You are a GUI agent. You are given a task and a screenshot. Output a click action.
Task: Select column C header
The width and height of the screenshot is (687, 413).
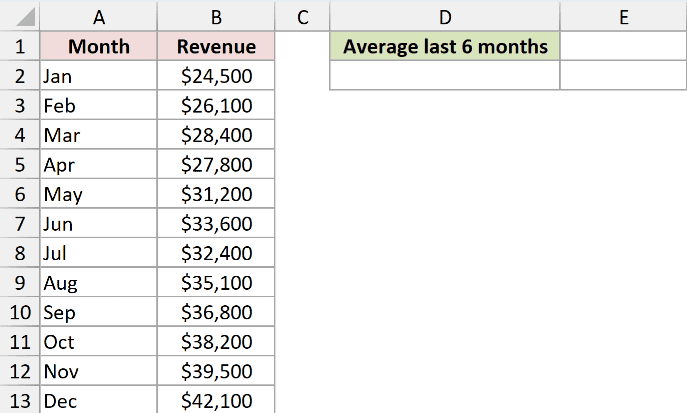tap(302, 17)
